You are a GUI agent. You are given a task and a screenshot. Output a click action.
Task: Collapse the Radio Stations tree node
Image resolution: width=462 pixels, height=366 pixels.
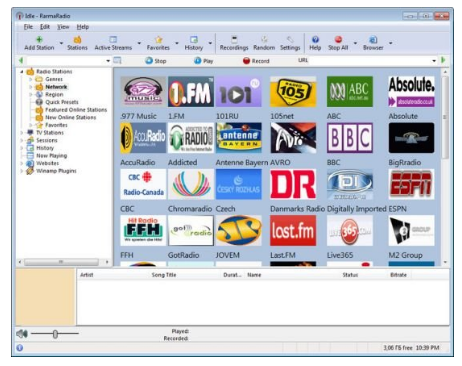click(22, 72)
